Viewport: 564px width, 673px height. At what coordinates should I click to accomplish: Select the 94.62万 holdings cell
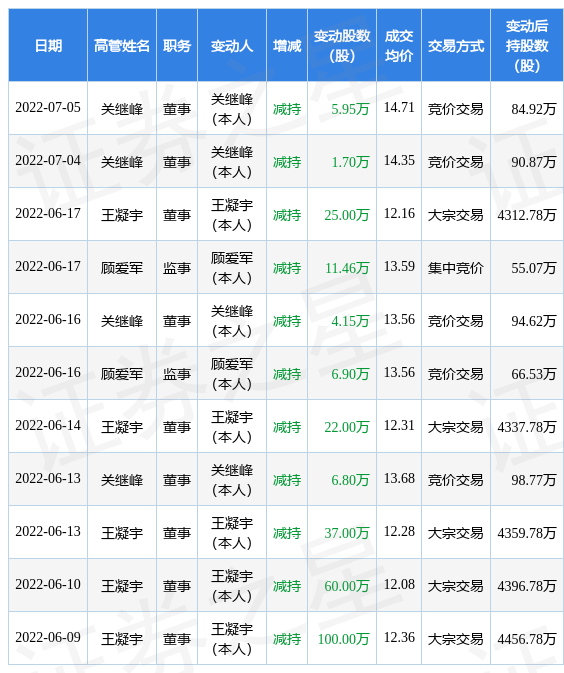click(534, 321)
